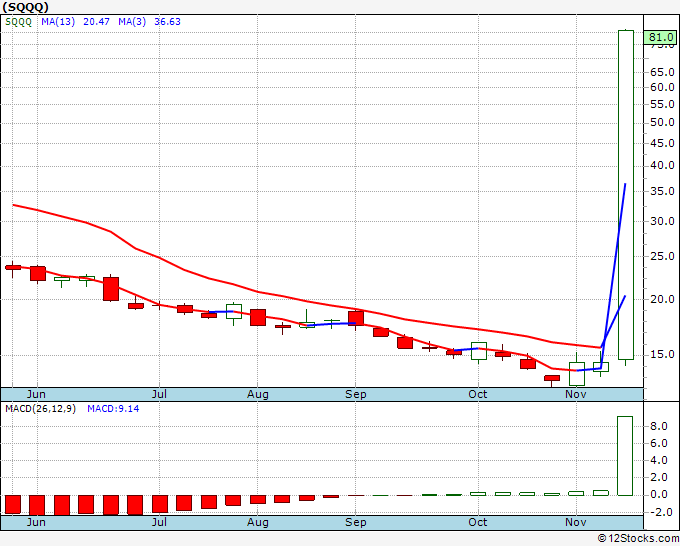Click the MA(3) legend label

tap(132, 22)
